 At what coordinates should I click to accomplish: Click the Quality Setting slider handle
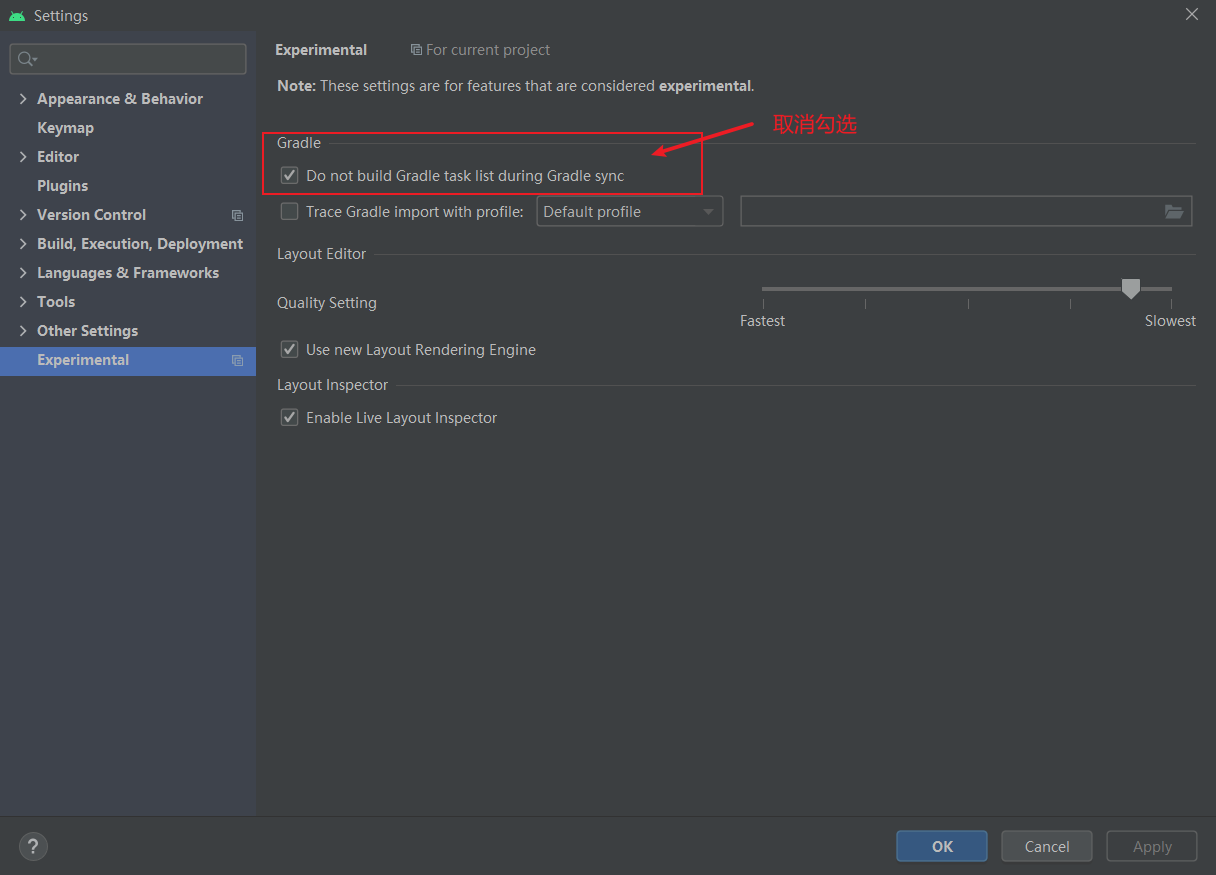(1130, 288)
